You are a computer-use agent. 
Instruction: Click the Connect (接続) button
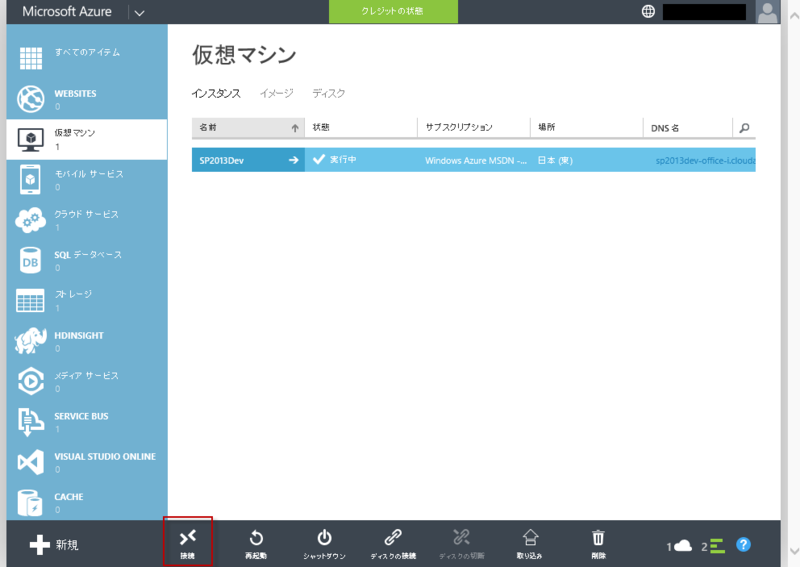(x=188, y=544)
